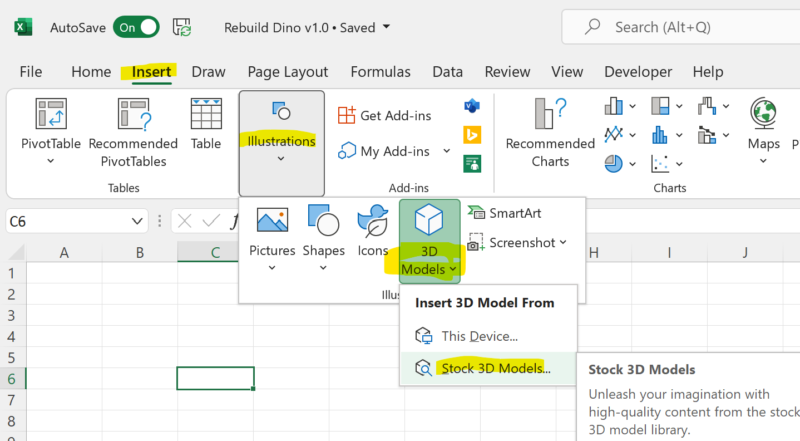Open the Review tab

tap(507, 72)
